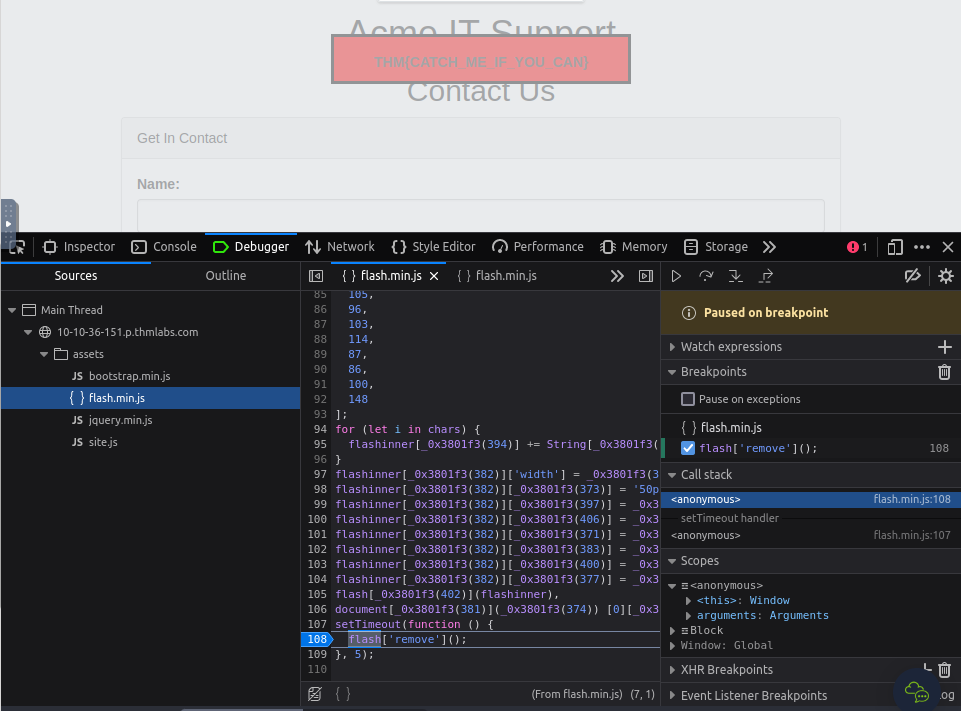The height and width of the screenshot is (711, 961).
Task: Click the Step Out icon
Action: [x=766, y=276]
